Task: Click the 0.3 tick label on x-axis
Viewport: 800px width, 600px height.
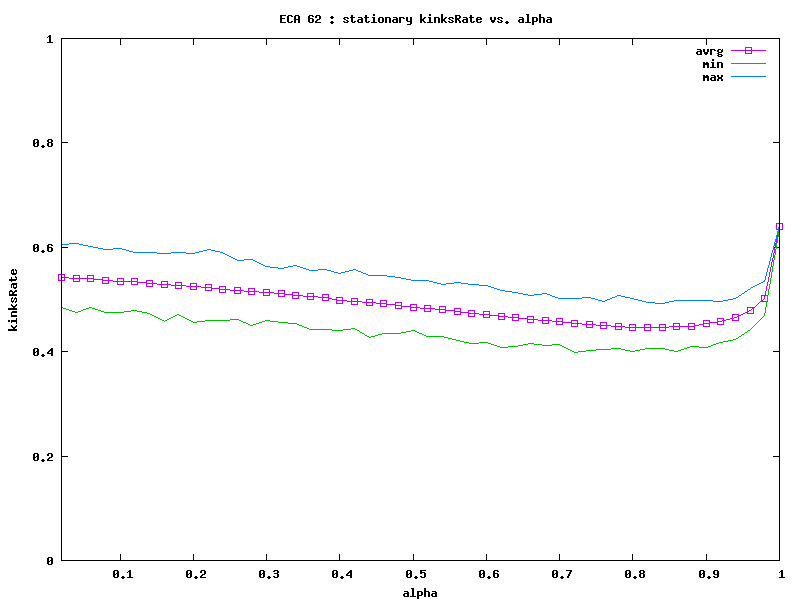Action: [267, 574]
